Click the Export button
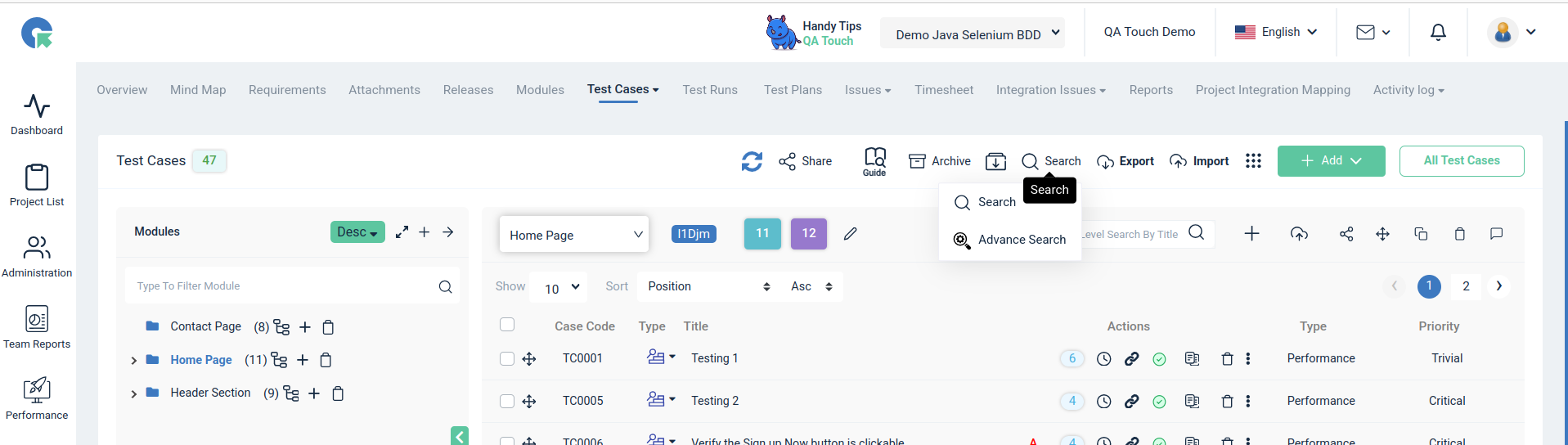The height and width of the screenshot is (445, 1568). point(1125,161)
